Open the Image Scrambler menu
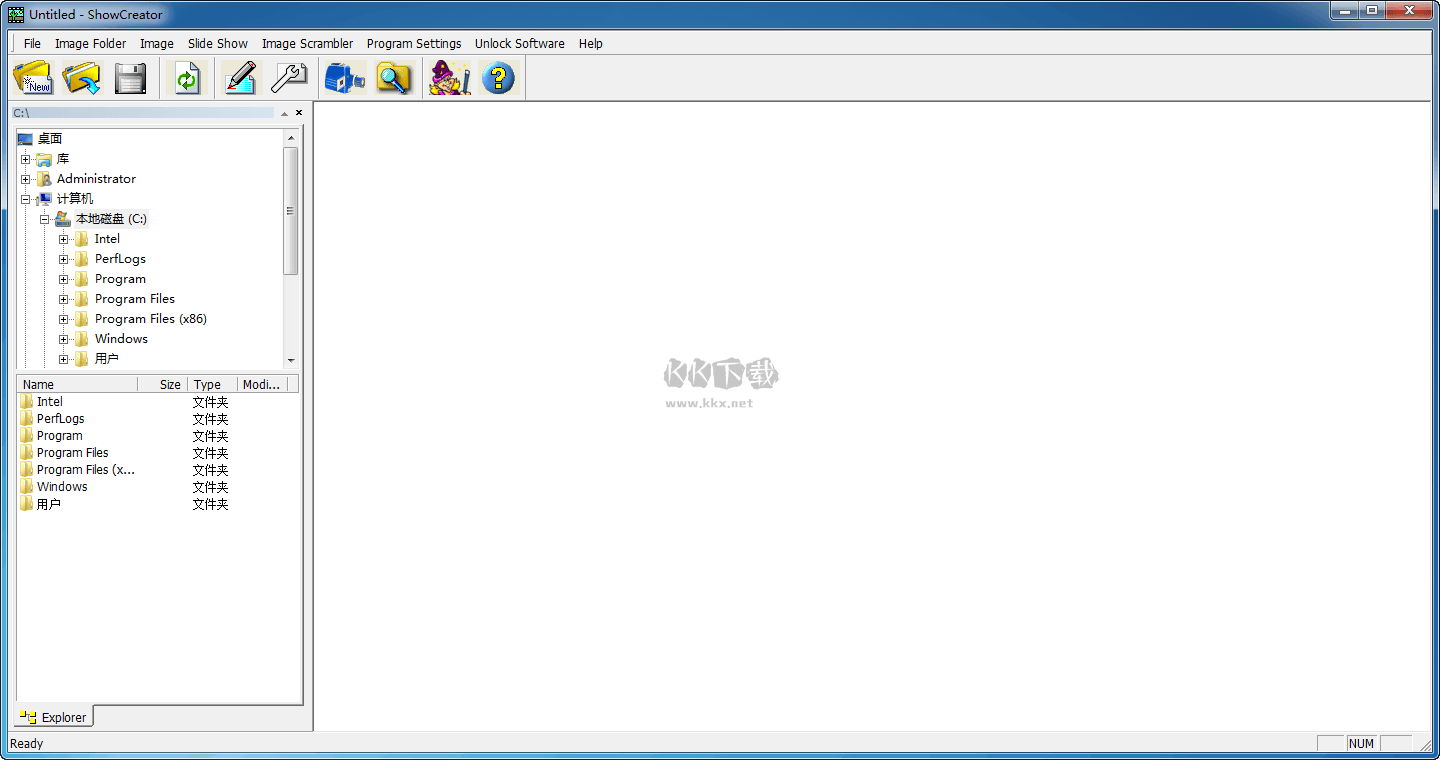This screenshot has width=1440, height=760. (x=307, y=43)
